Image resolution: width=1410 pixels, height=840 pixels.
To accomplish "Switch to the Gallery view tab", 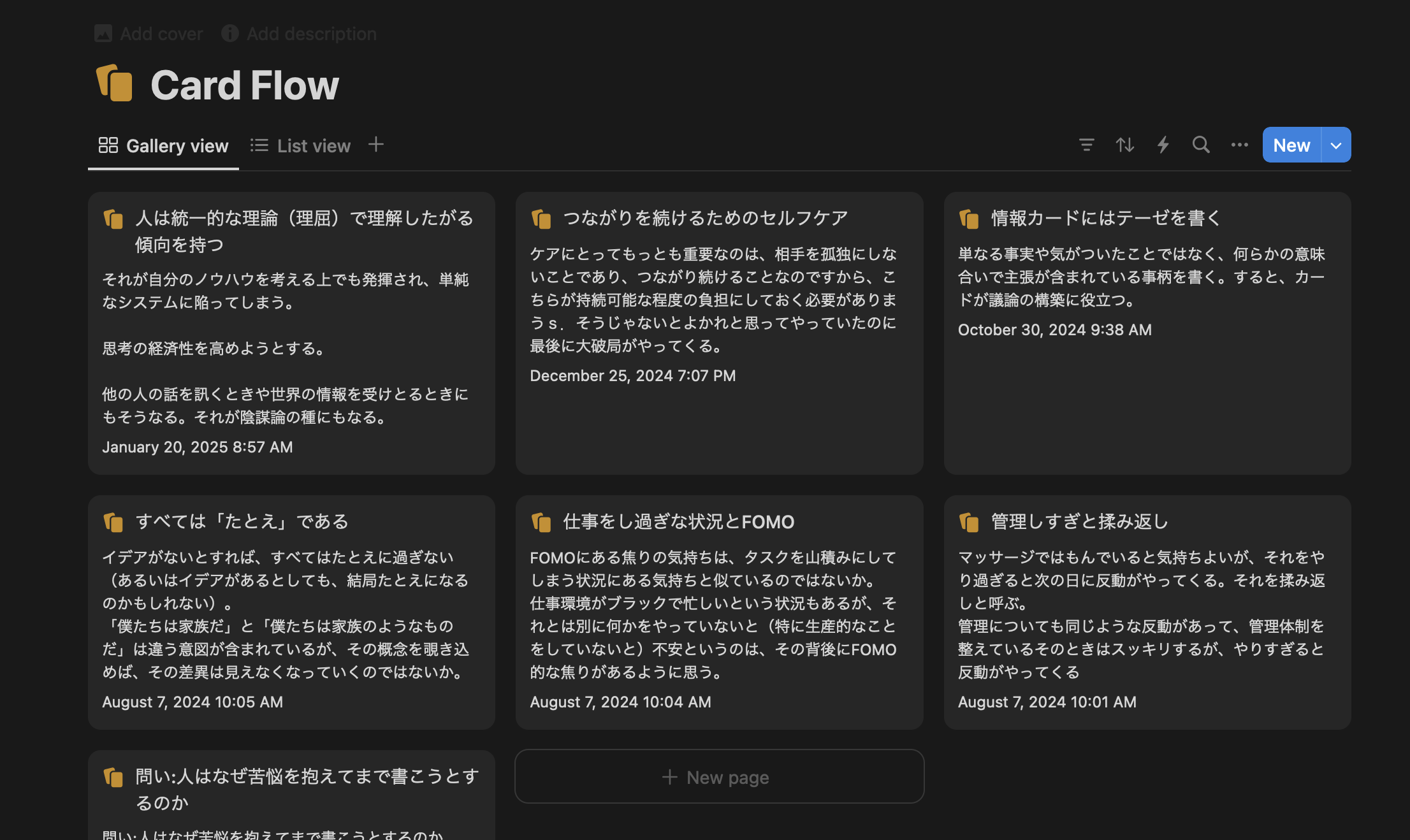I will click(177, 145).
